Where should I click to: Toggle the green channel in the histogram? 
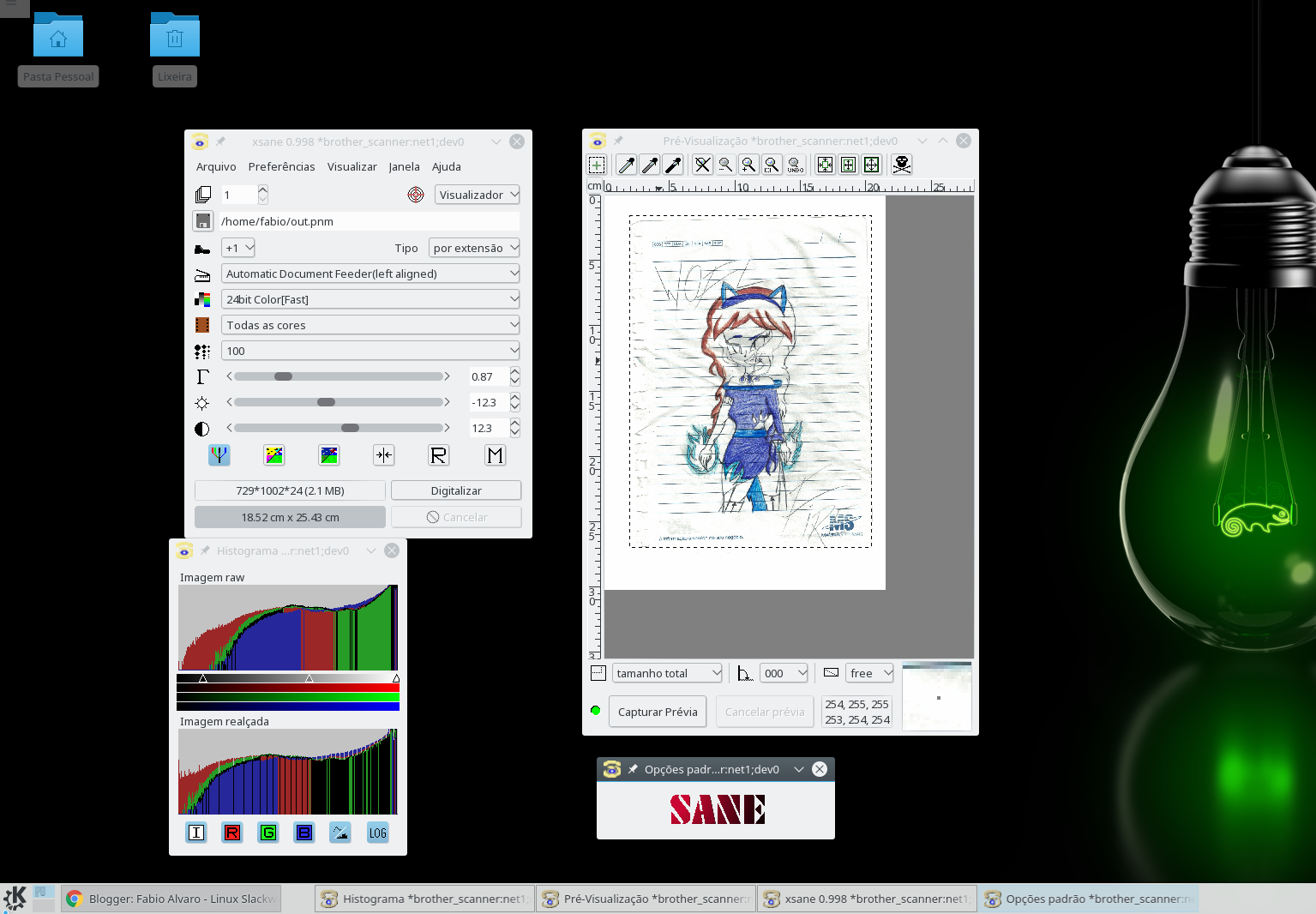(267, 832)
